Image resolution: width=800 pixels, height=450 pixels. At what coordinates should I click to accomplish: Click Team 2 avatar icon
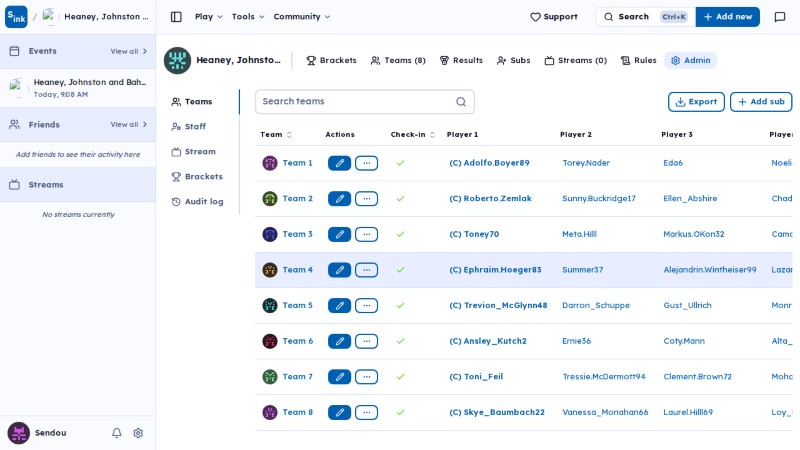click(269, 198)
